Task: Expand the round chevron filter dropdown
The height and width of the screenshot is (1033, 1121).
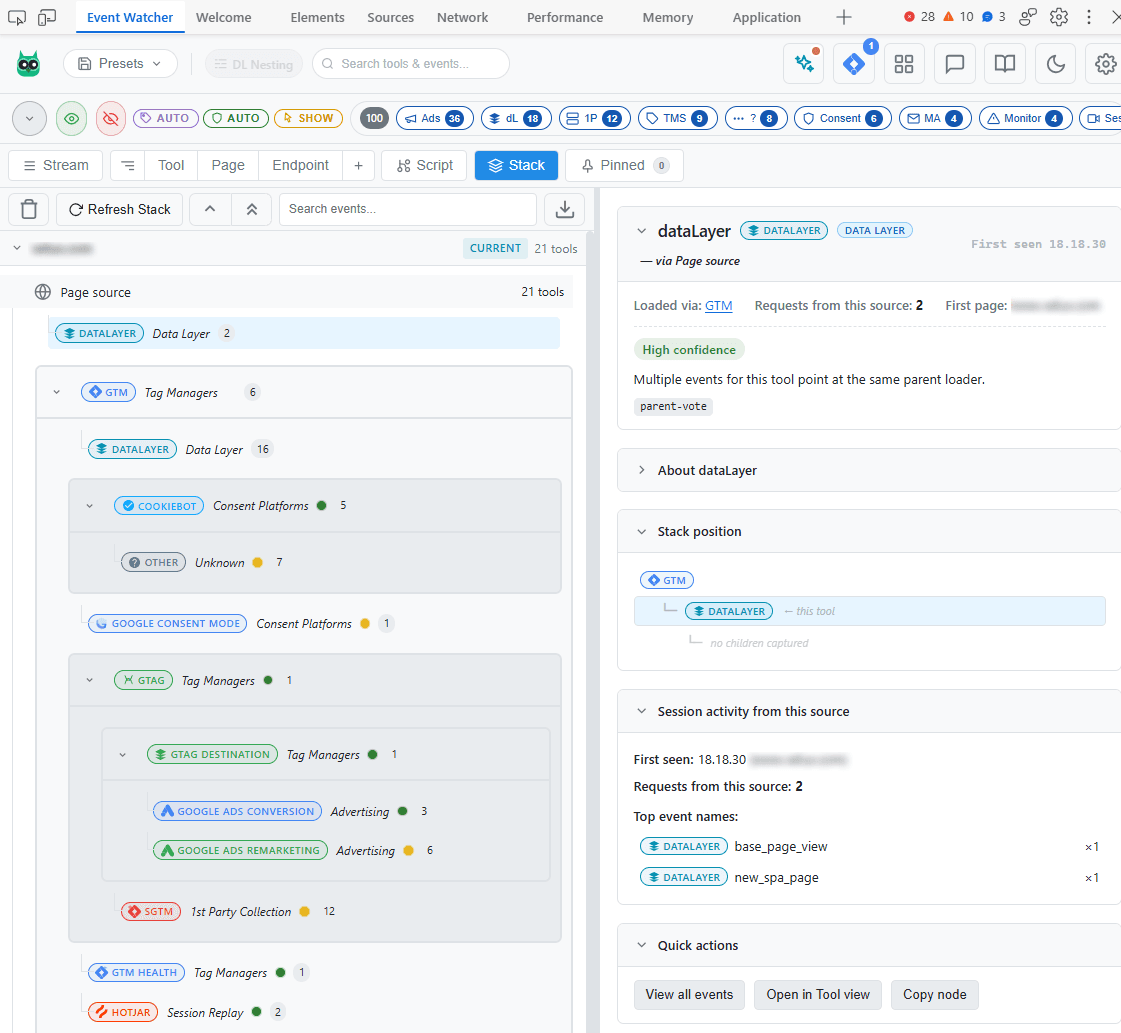Action: 29,119
